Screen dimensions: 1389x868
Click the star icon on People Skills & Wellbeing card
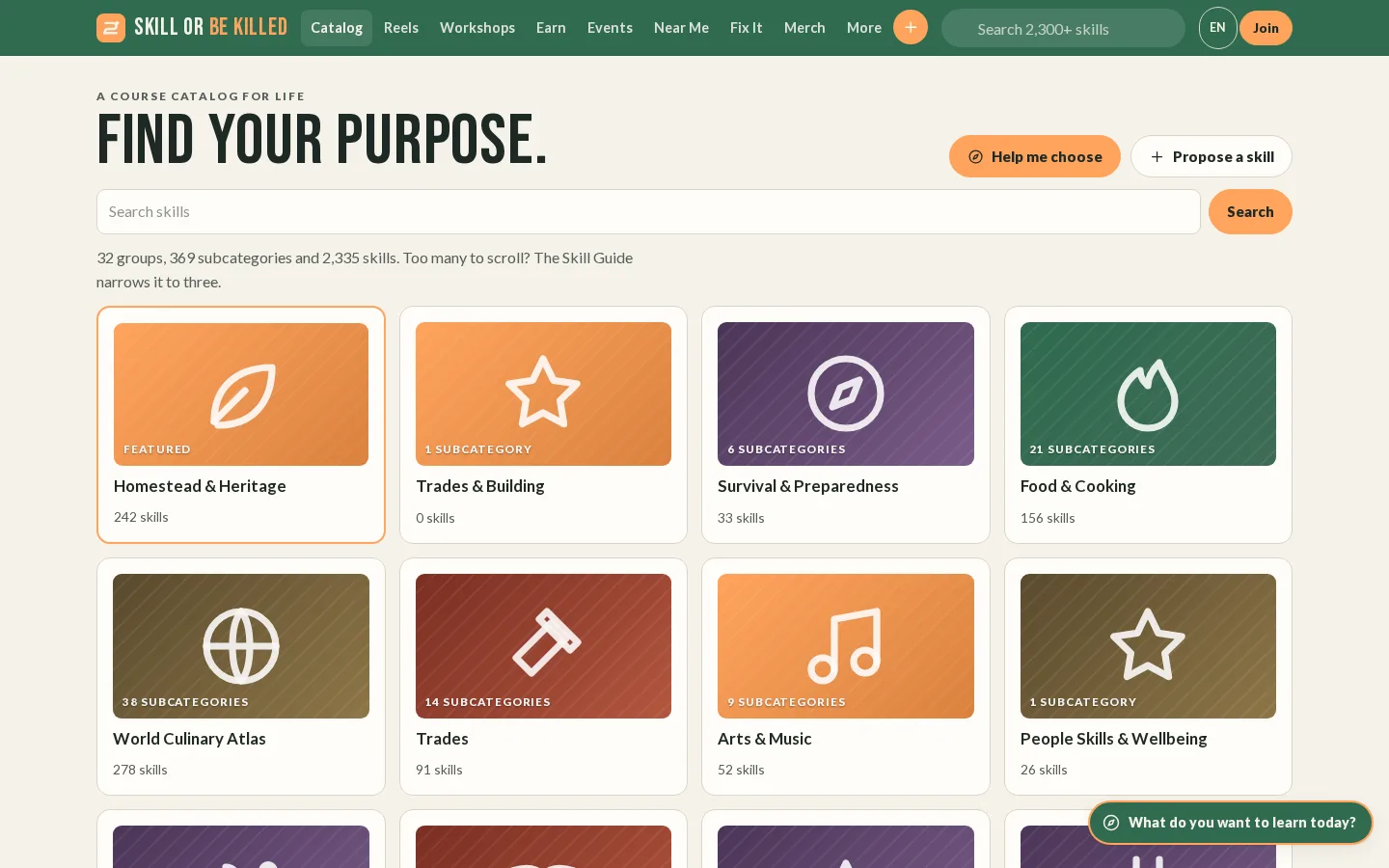[1148, 644]
